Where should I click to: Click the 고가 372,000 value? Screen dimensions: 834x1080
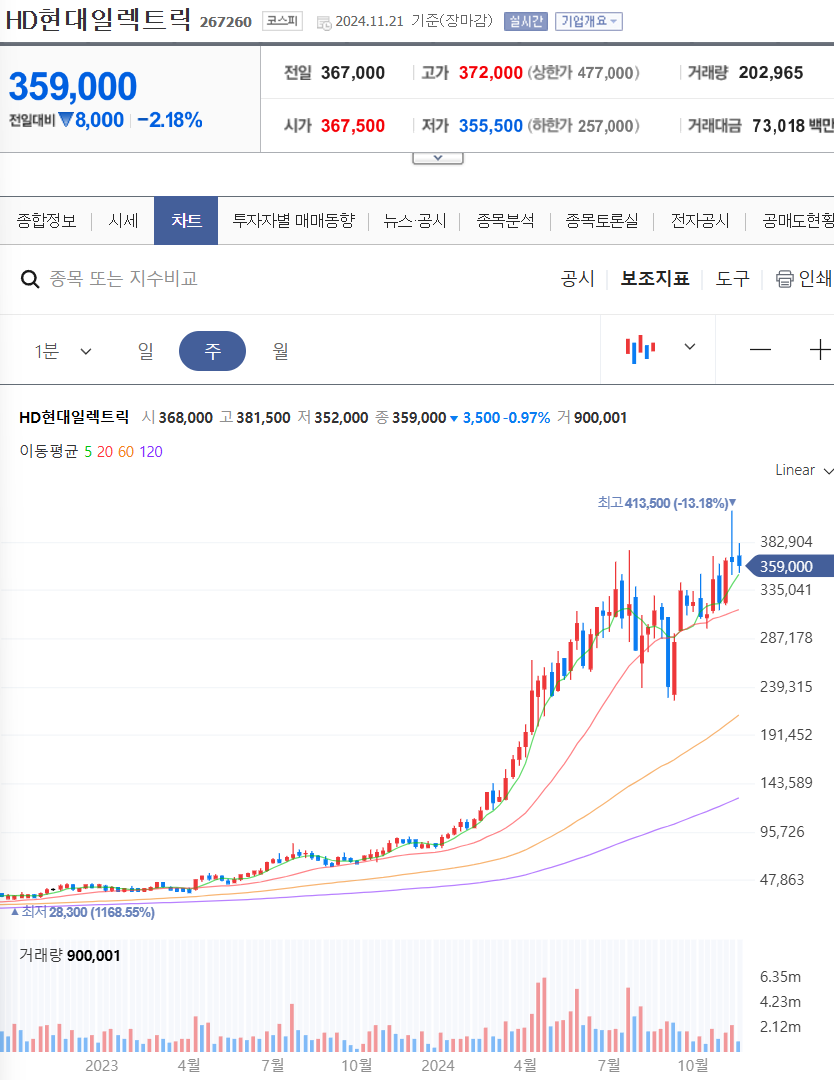pos(490,72)
